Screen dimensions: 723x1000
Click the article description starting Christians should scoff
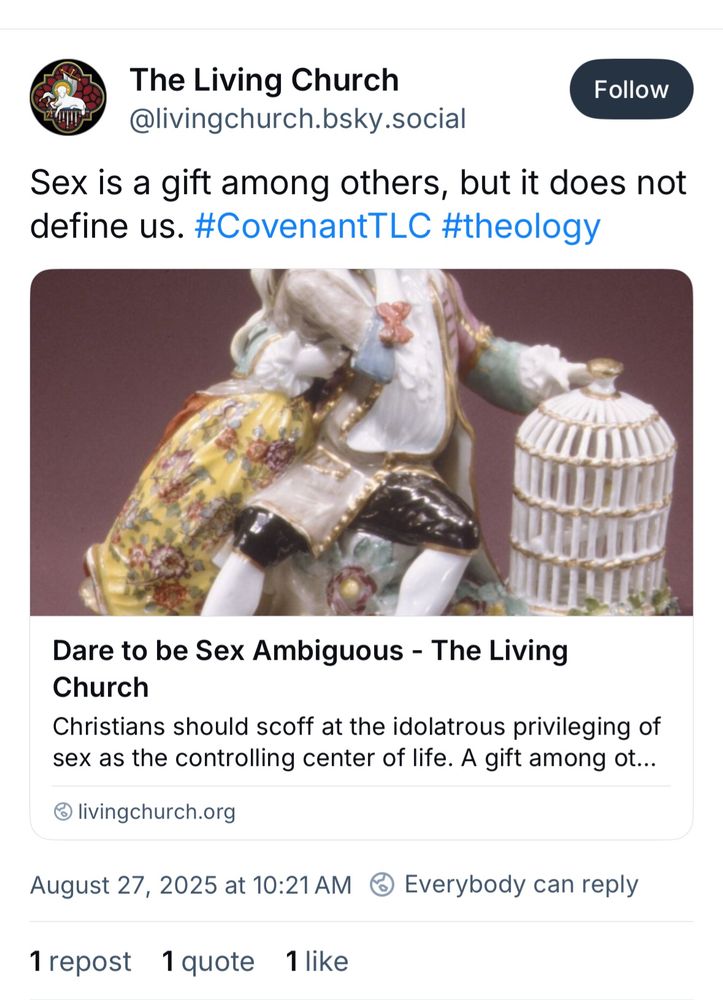(x=356, y=742)
